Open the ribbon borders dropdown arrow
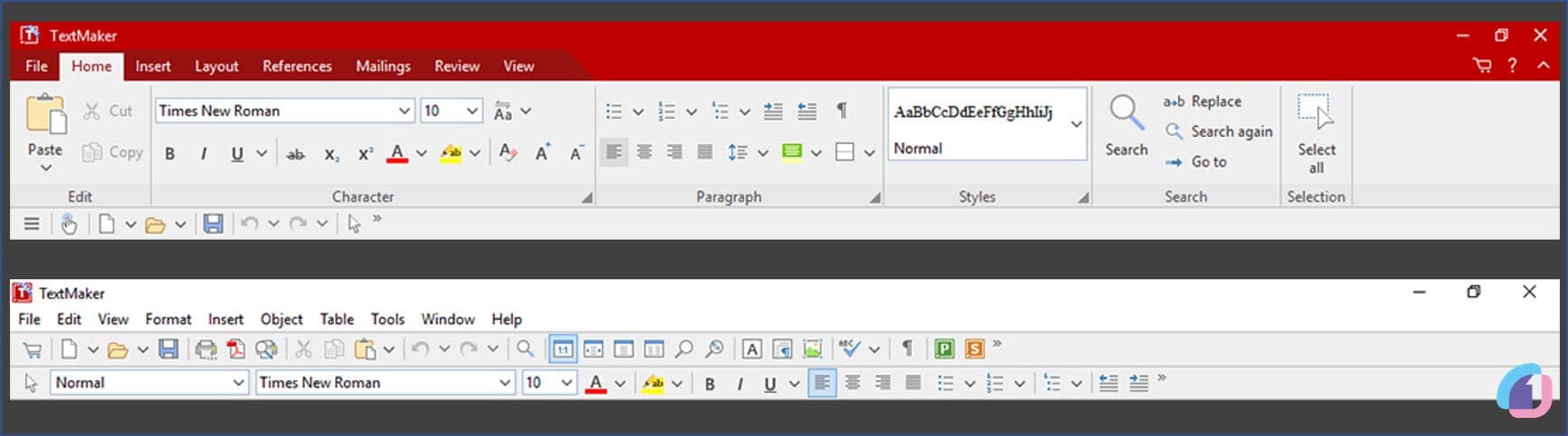The height and width of the screenshot is (436, 1568). 869,153
